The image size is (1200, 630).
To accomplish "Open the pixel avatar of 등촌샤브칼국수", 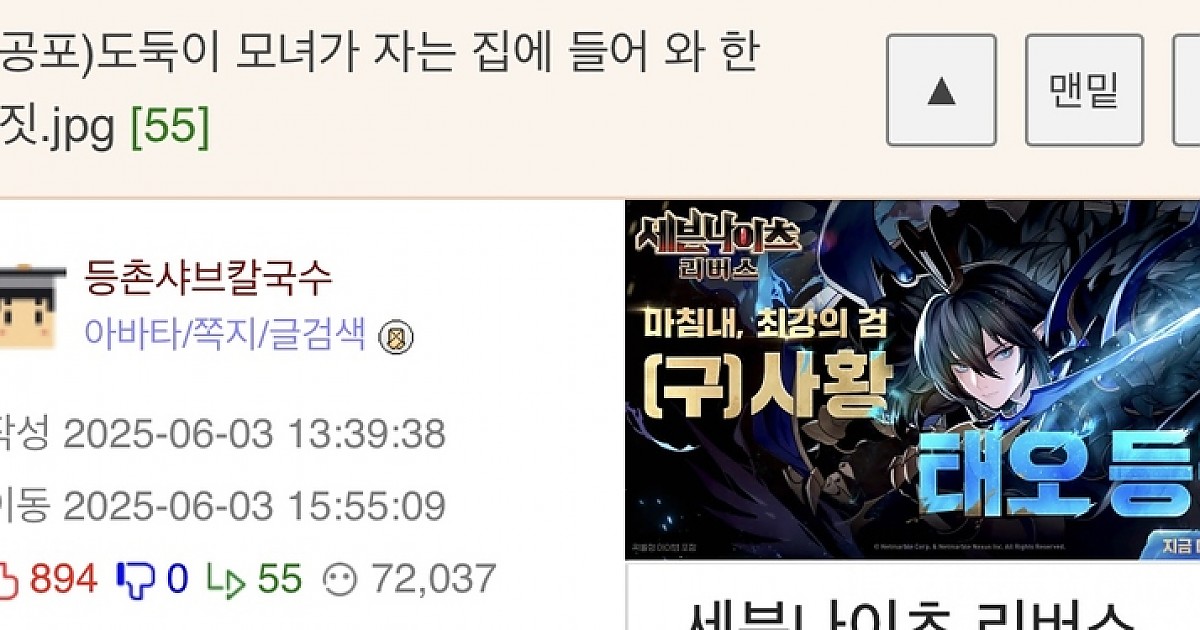I will [x=30, y=305].
